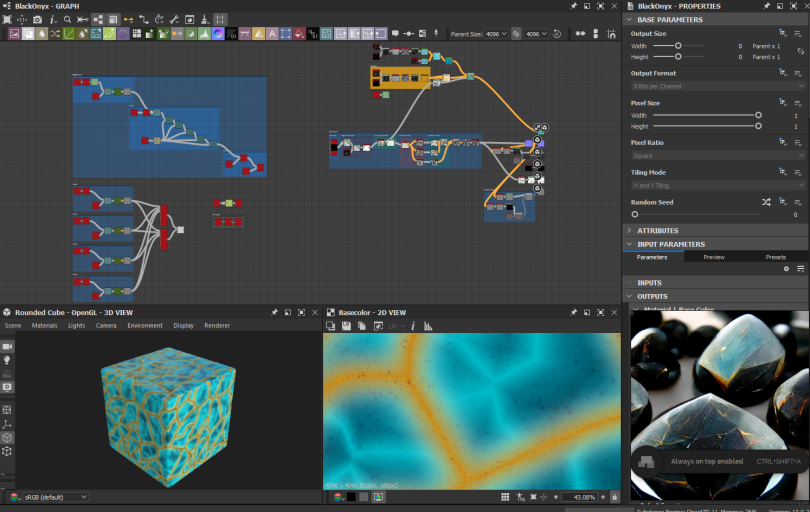Switch to the Presets tab
This screenshot has width=810, height=512.
click(x=775, y=257)
